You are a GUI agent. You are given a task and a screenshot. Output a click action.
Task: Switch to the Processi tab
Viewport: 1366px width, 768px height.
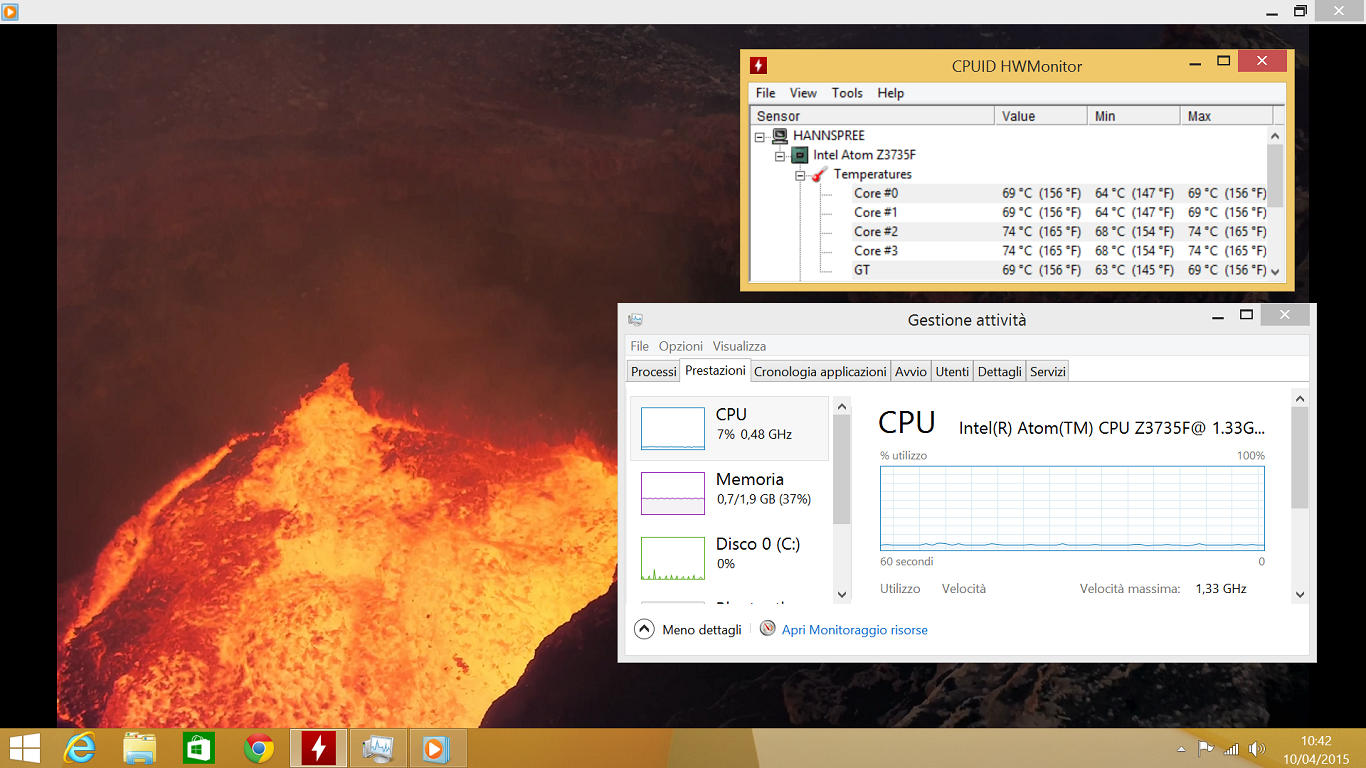(x=652, y=371)
